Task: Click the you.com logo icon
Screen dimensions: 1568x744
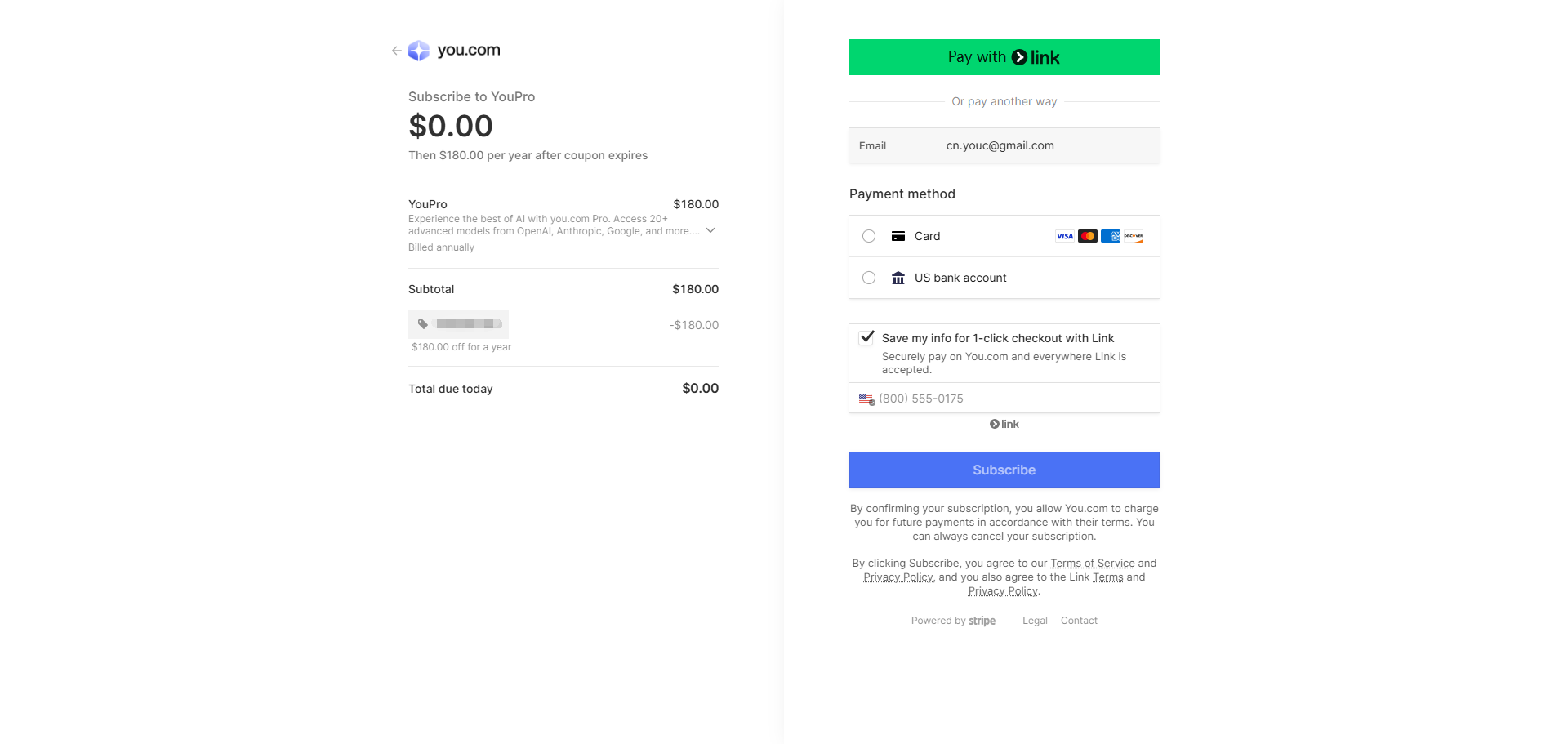Action: (419, 51)
